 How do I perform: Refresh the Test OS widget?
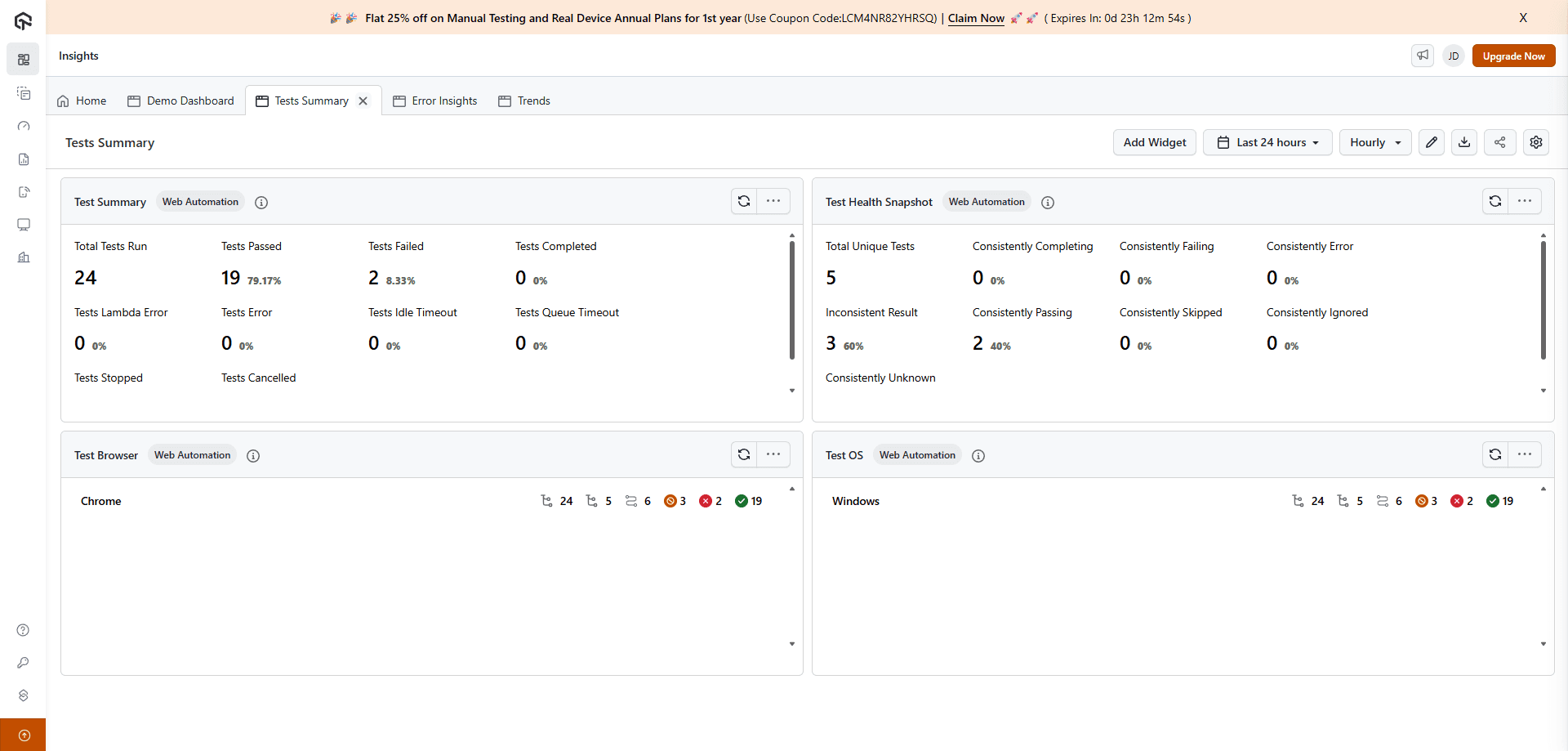(x=1495, y=454)
